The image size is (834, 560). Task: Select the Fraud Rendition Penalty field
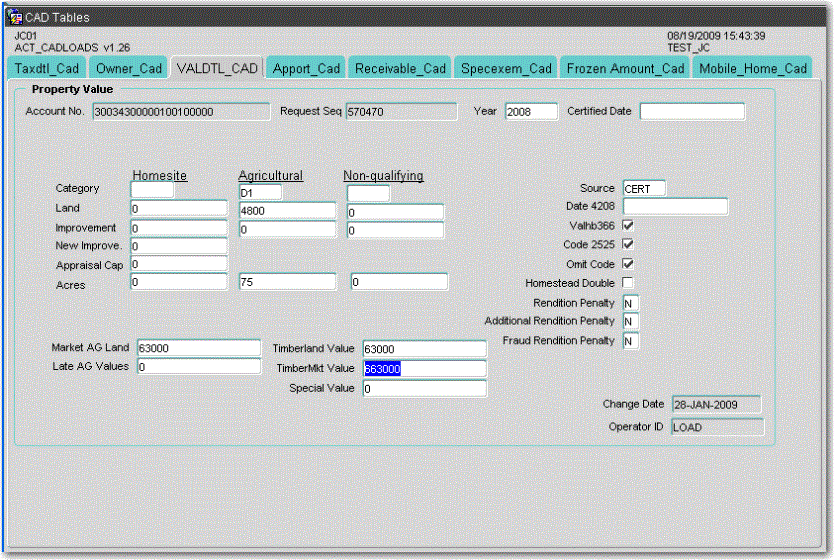coord(630,341)
